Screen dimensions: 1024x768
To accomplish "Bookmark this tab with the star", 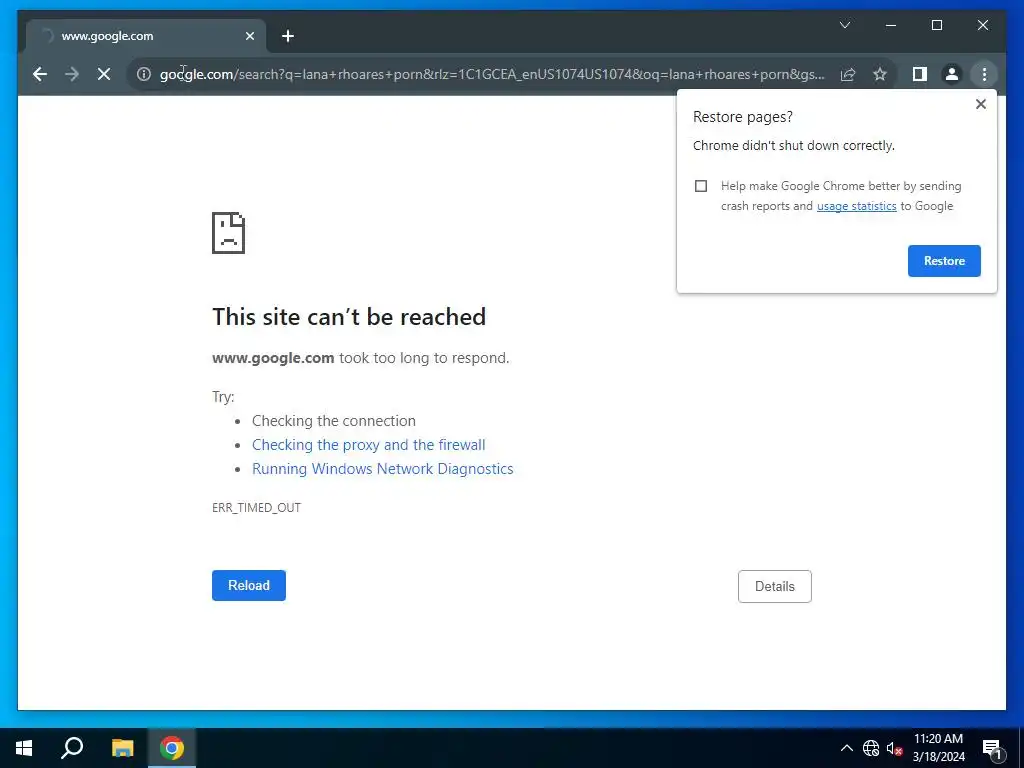I will pos(880,74).
